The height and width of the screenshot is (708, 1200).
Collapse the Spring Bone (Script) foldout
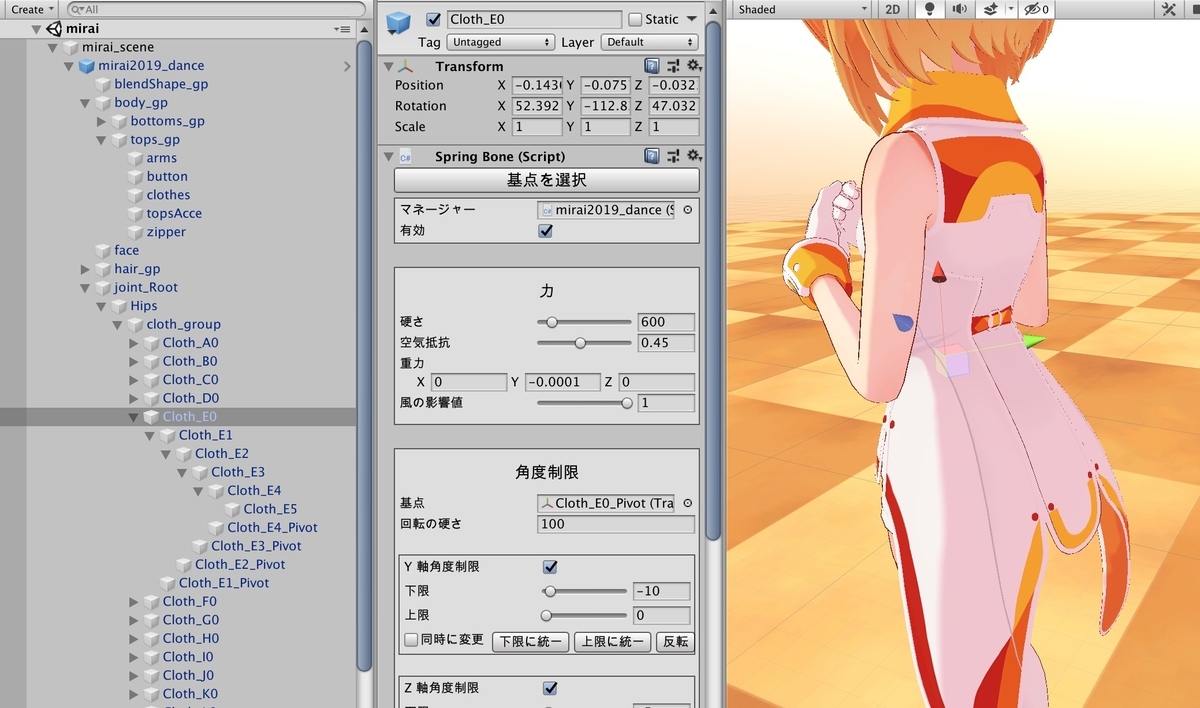pyautogui.click(x=389, y=157)
